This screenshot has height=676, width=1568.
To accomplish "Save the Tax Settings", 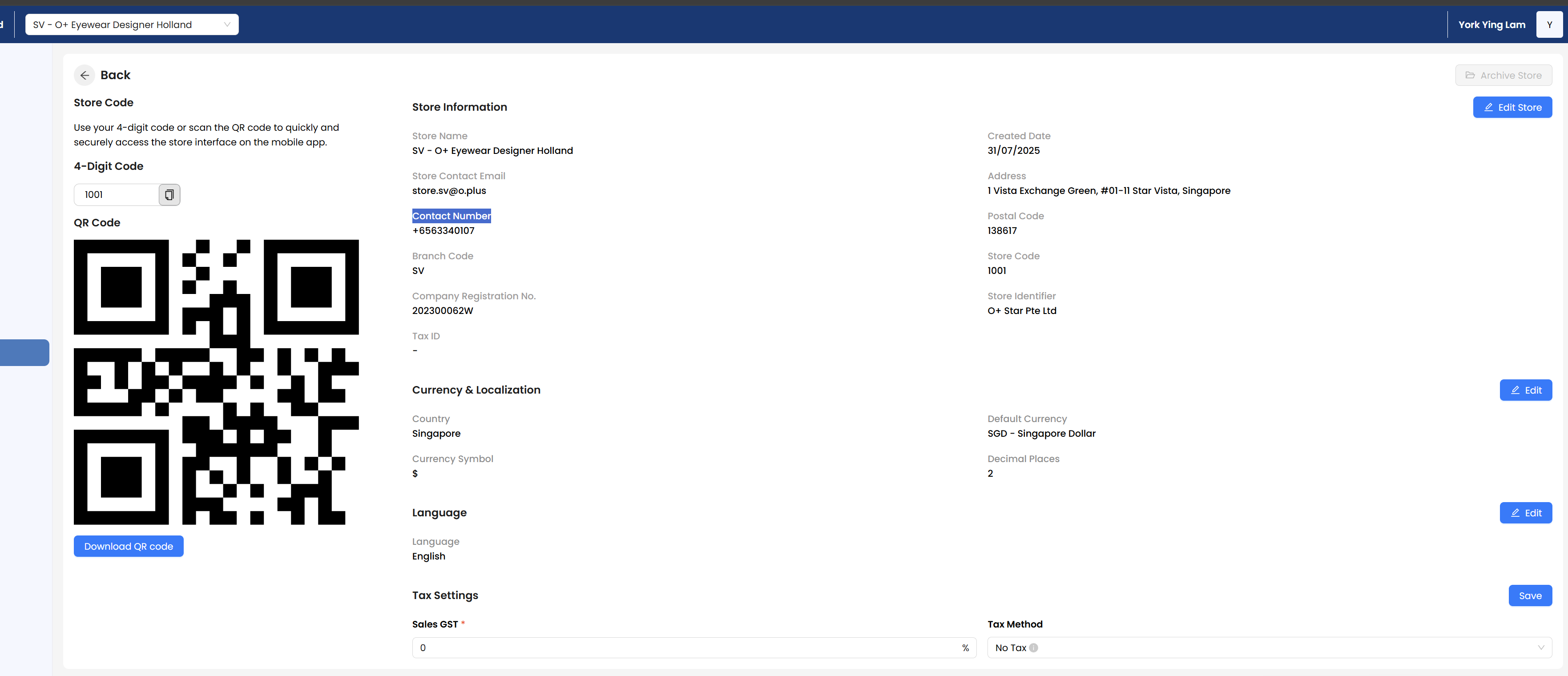I will coord(1530,596).
